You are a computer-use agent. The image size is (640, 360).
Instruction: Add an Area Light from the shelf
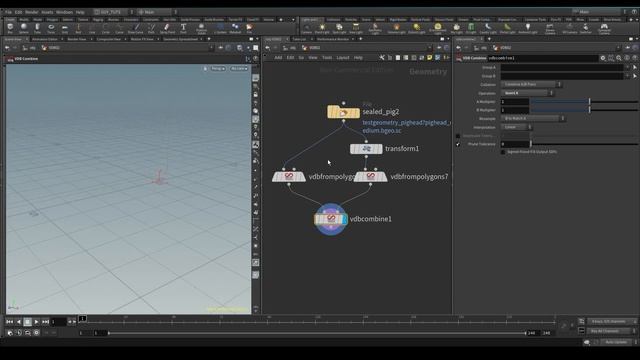(x=356, y=29)
